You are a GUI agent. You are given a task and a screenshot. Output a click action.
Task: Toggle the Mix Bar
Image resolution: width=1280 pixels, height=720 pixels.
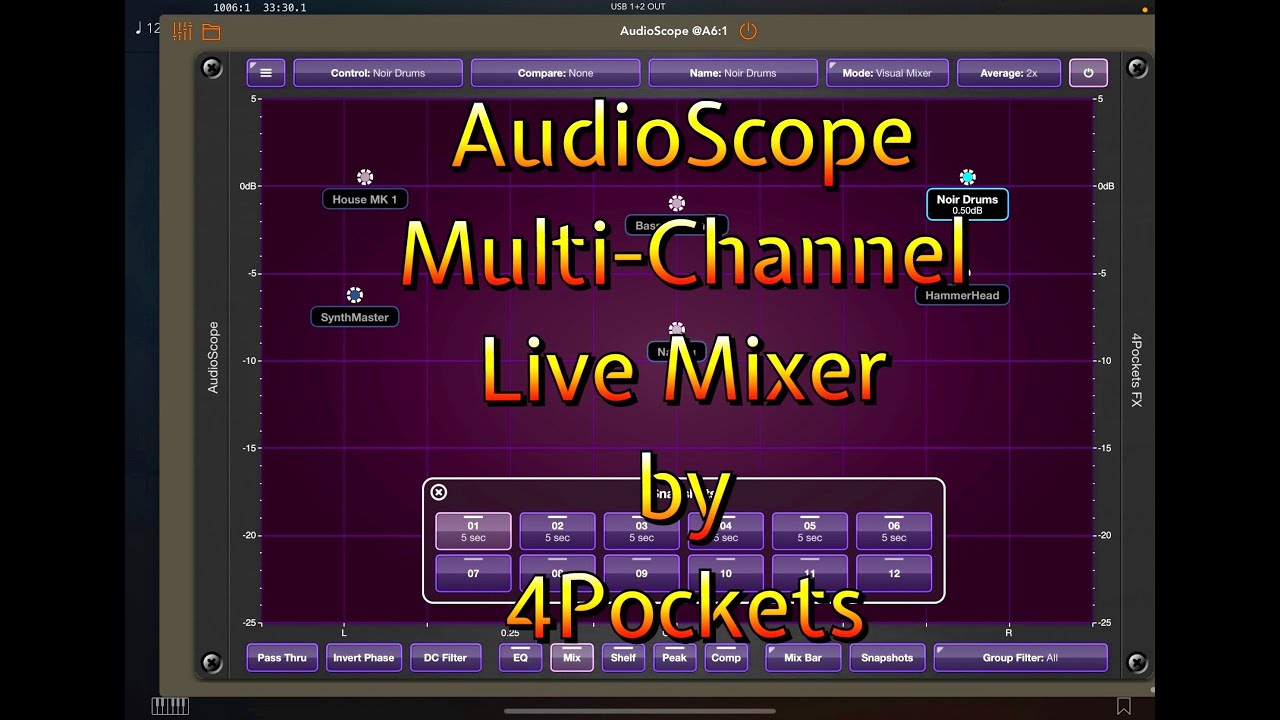coord(803,658)
